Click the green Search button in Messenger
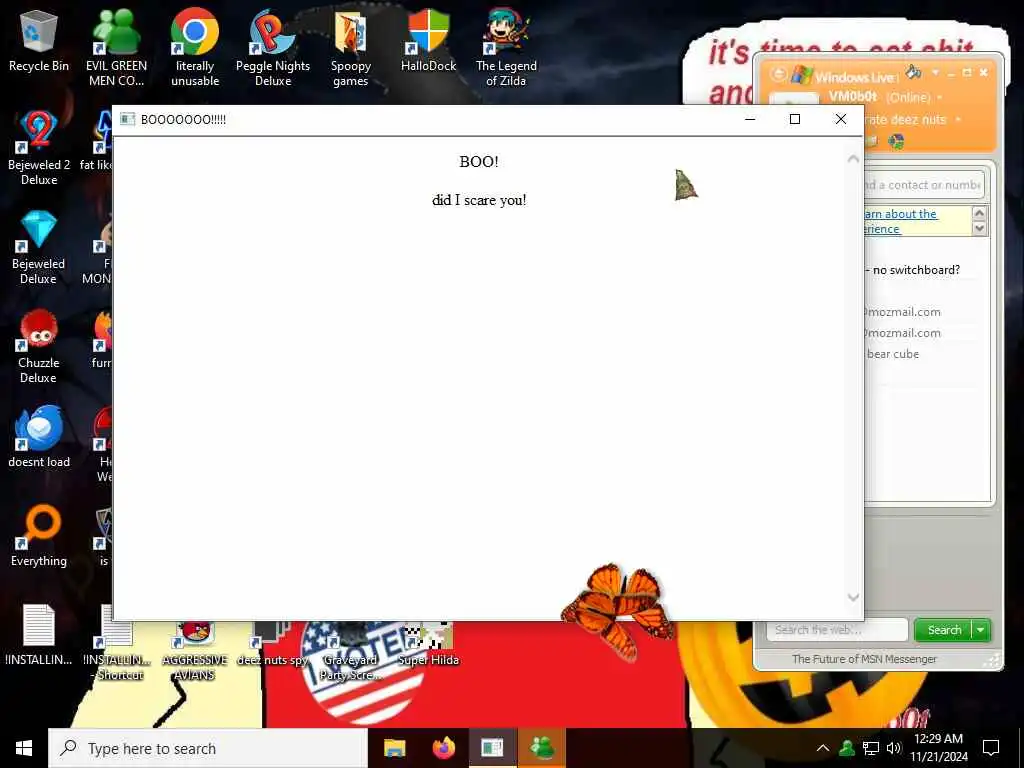Image resolution: width=1024 pixels, height=768 pixels. pos(944,630)
